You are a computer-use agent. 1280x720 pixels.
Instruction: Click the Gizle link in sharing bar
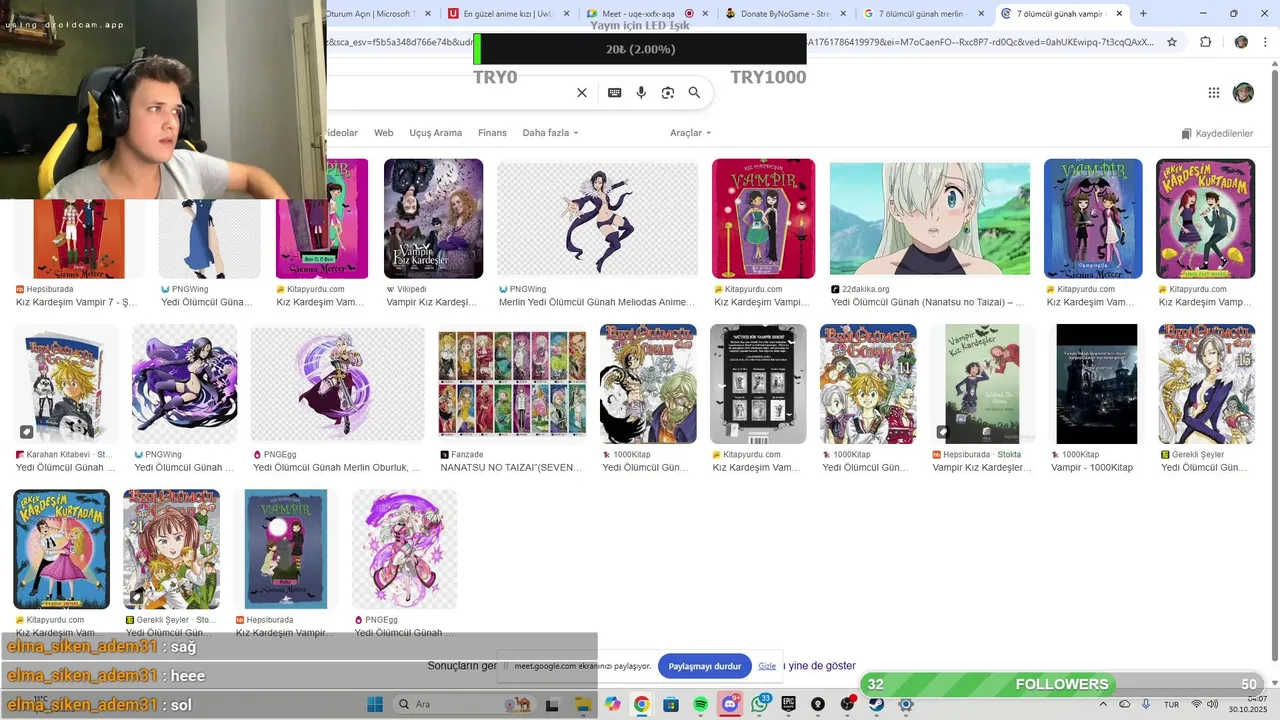click(767, 666)
